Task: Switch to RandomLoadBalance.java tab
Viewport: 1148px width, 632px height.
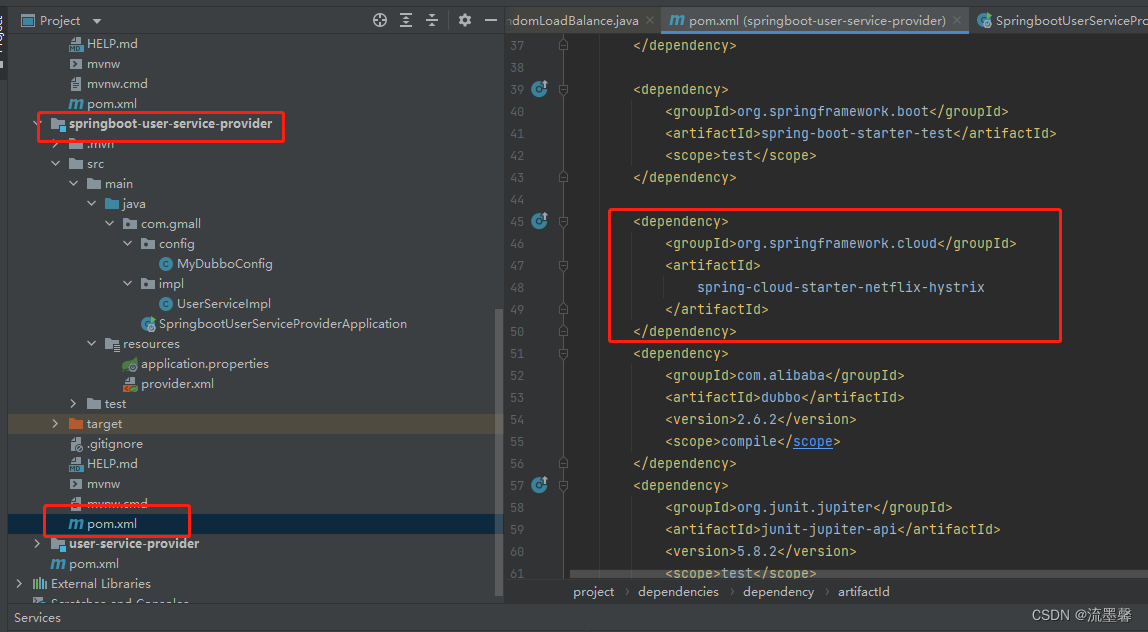Action: pyautogui.click(x=574, y=21)
